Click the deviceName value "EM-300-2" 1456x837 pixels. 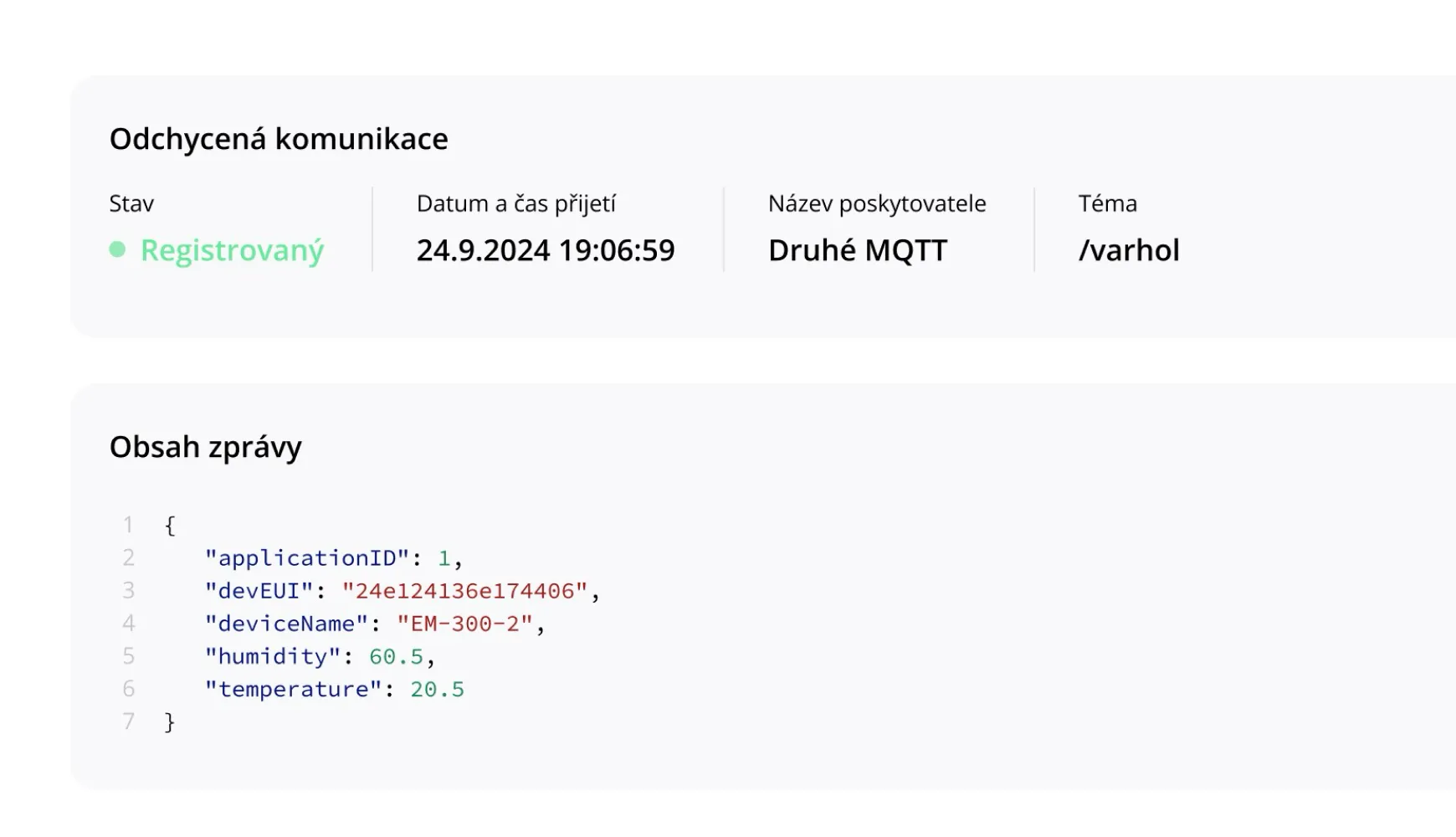click(x=464, y=624)
